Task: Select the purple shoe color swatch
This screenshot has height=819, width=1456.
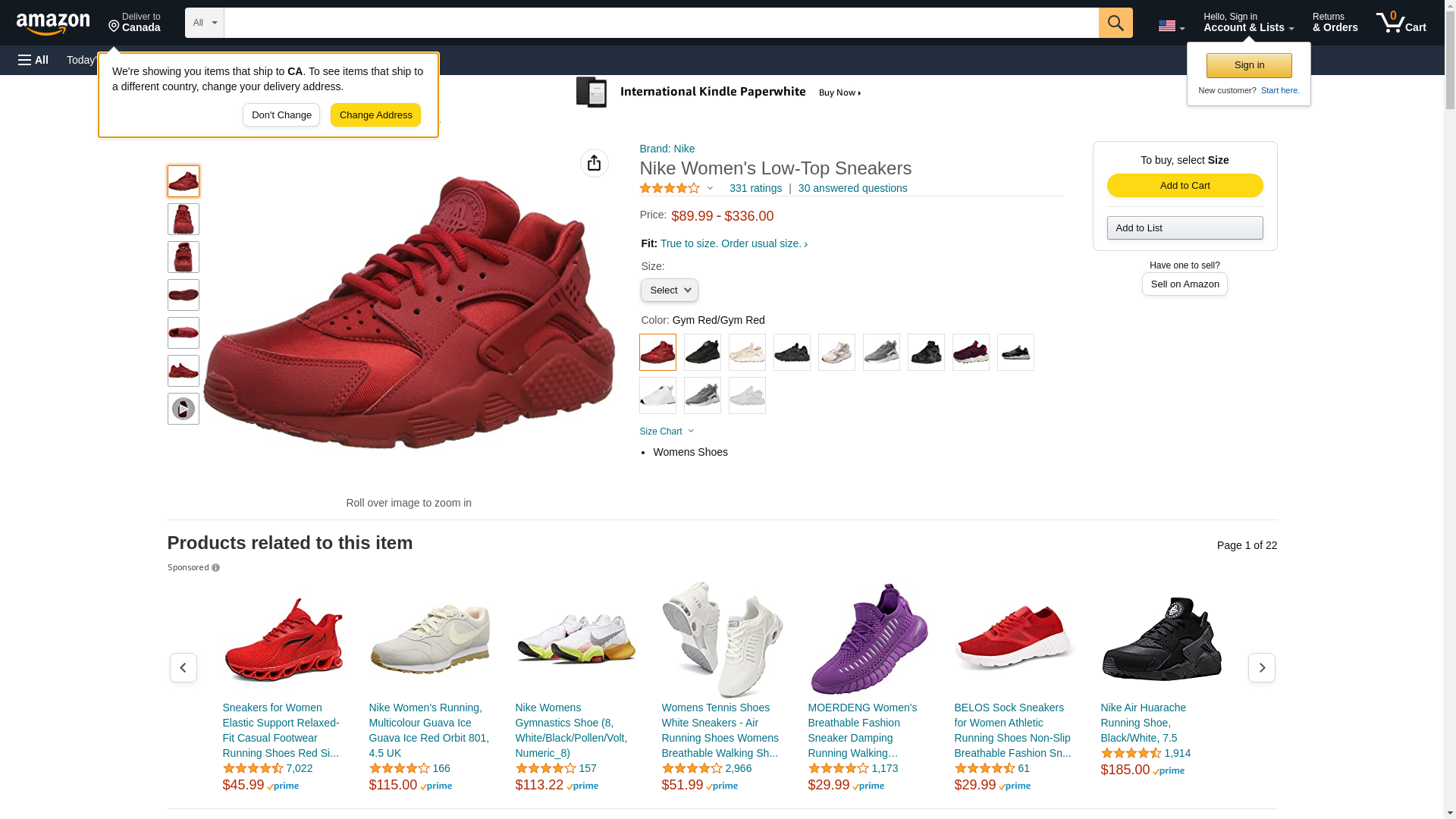Action: [x=971, y=353]
